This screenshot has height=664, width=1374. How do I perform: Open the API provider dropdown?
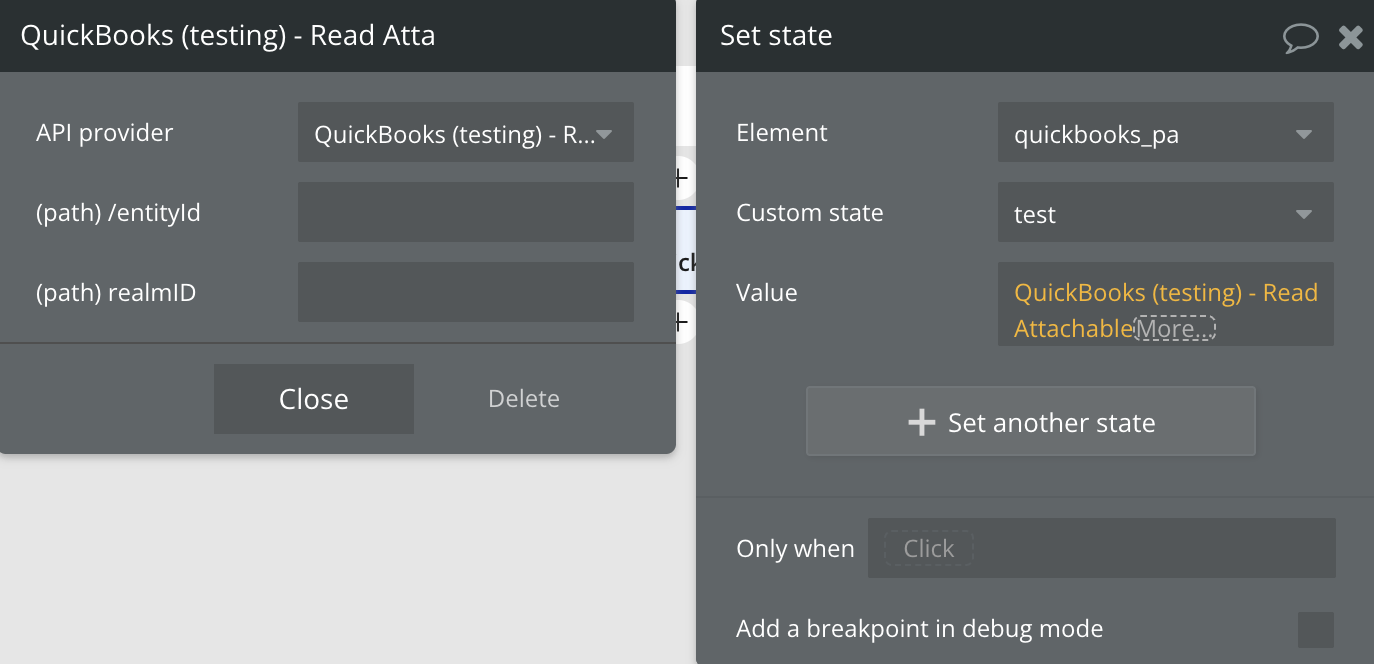coord(465,133)
